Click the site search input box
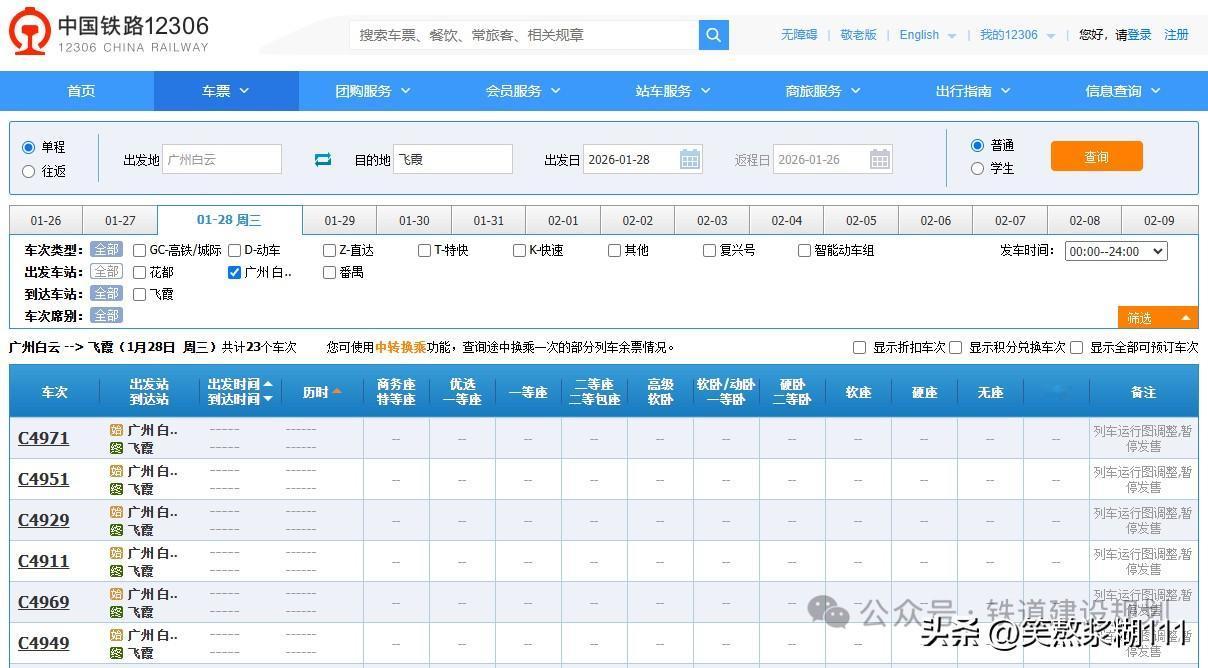 point(524,35)
